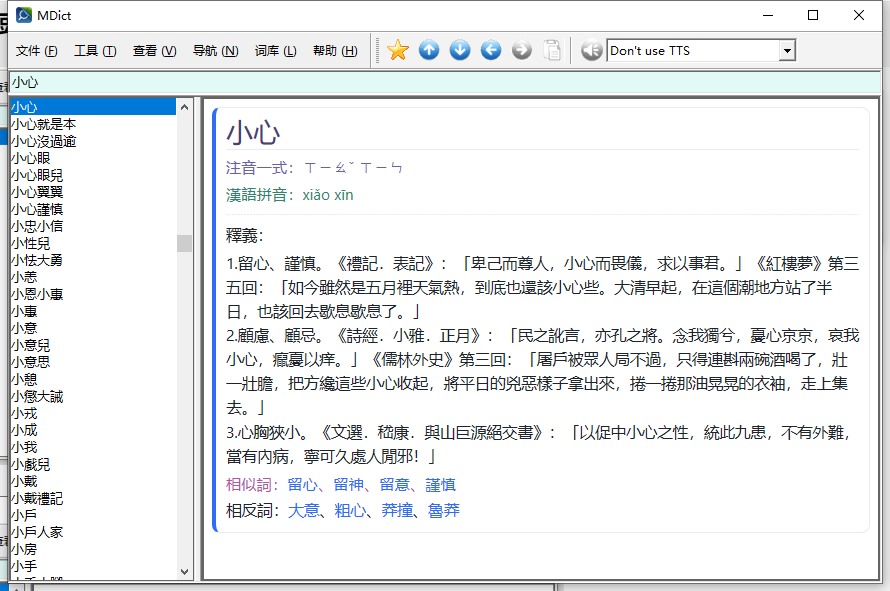
Task: Follow the synonym link 留神
Action: pos(348,485)
